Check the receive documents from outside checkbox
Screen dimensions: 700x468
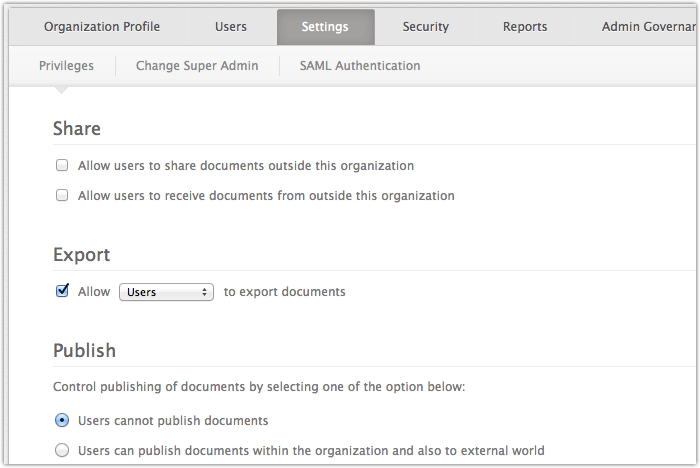(x=62, y=196)
